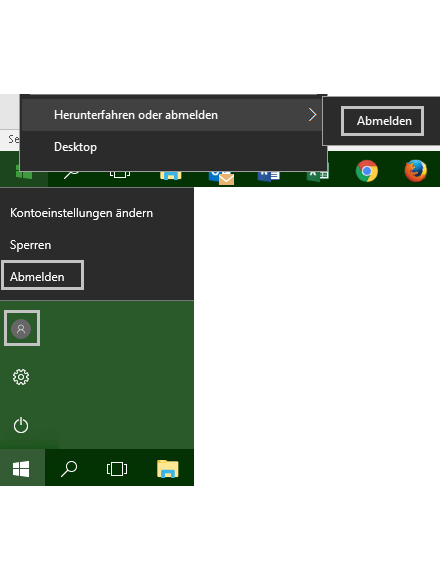Screen dimensions: 441x561
Task: Open 'Kontoeinstellungen ändern'
Action: (x=82, y=213)
